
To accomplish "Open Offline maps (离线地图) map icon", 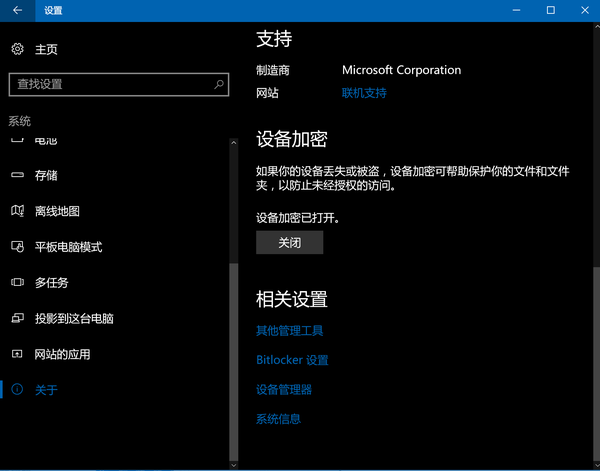I will click(17, 210).
